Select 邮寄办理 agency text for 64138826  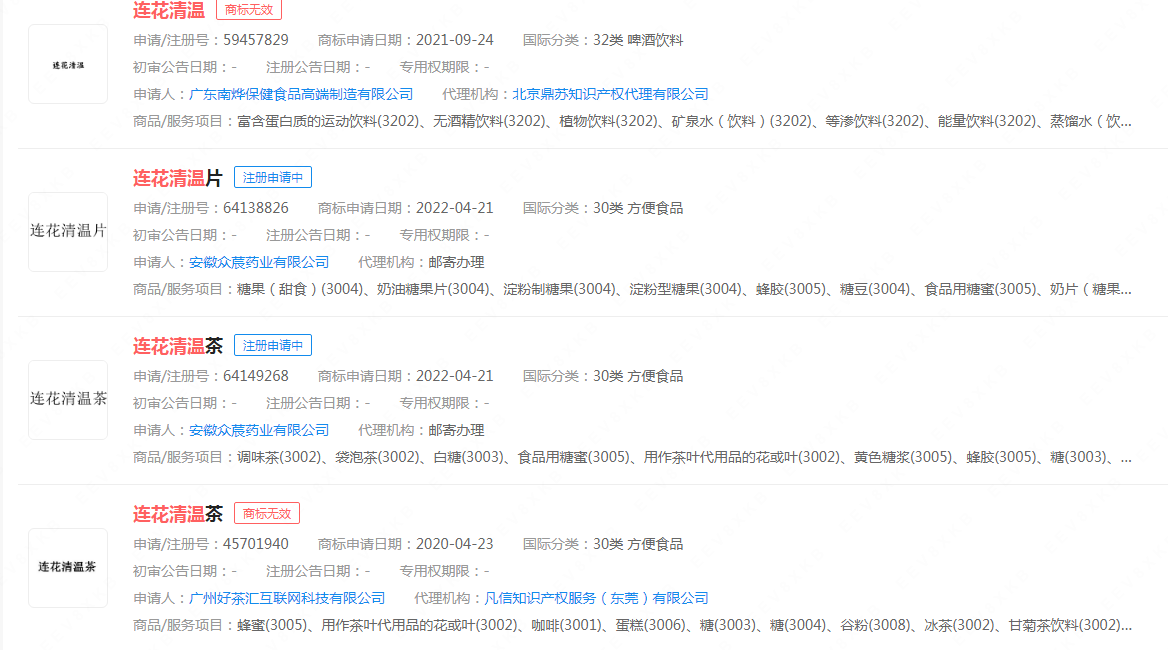(x=456, y=262)
